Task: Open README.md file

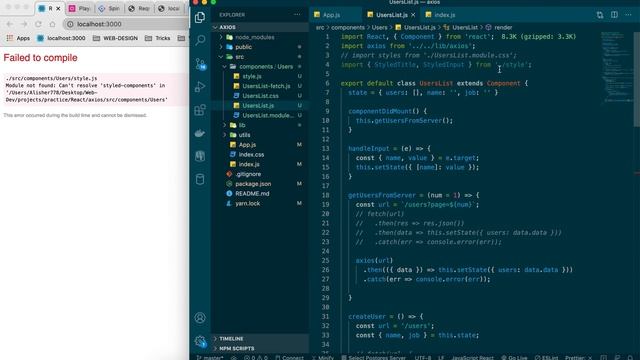Action: coord(260,194)
